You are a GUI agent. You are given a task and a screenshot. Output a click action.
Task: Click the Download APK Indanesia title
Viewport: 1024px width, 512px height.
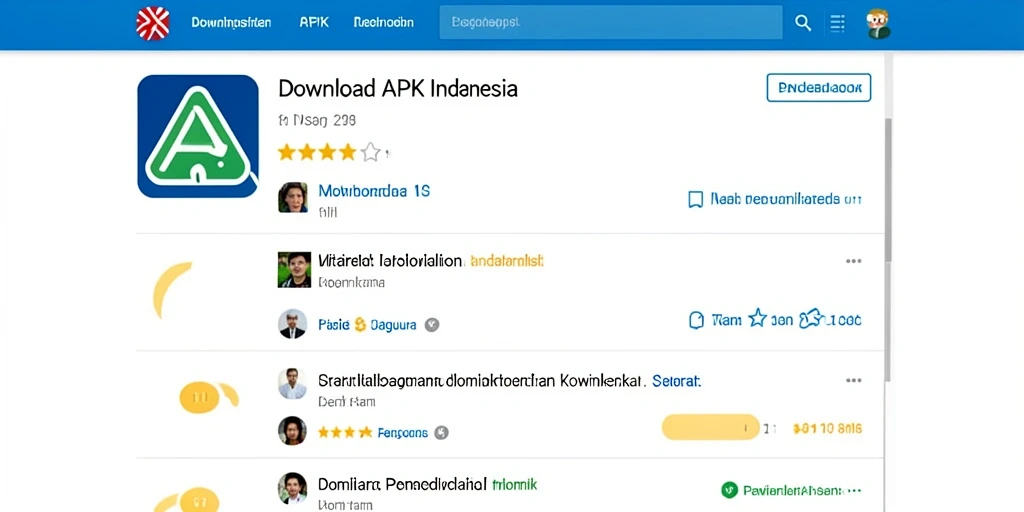click(398, 88)
